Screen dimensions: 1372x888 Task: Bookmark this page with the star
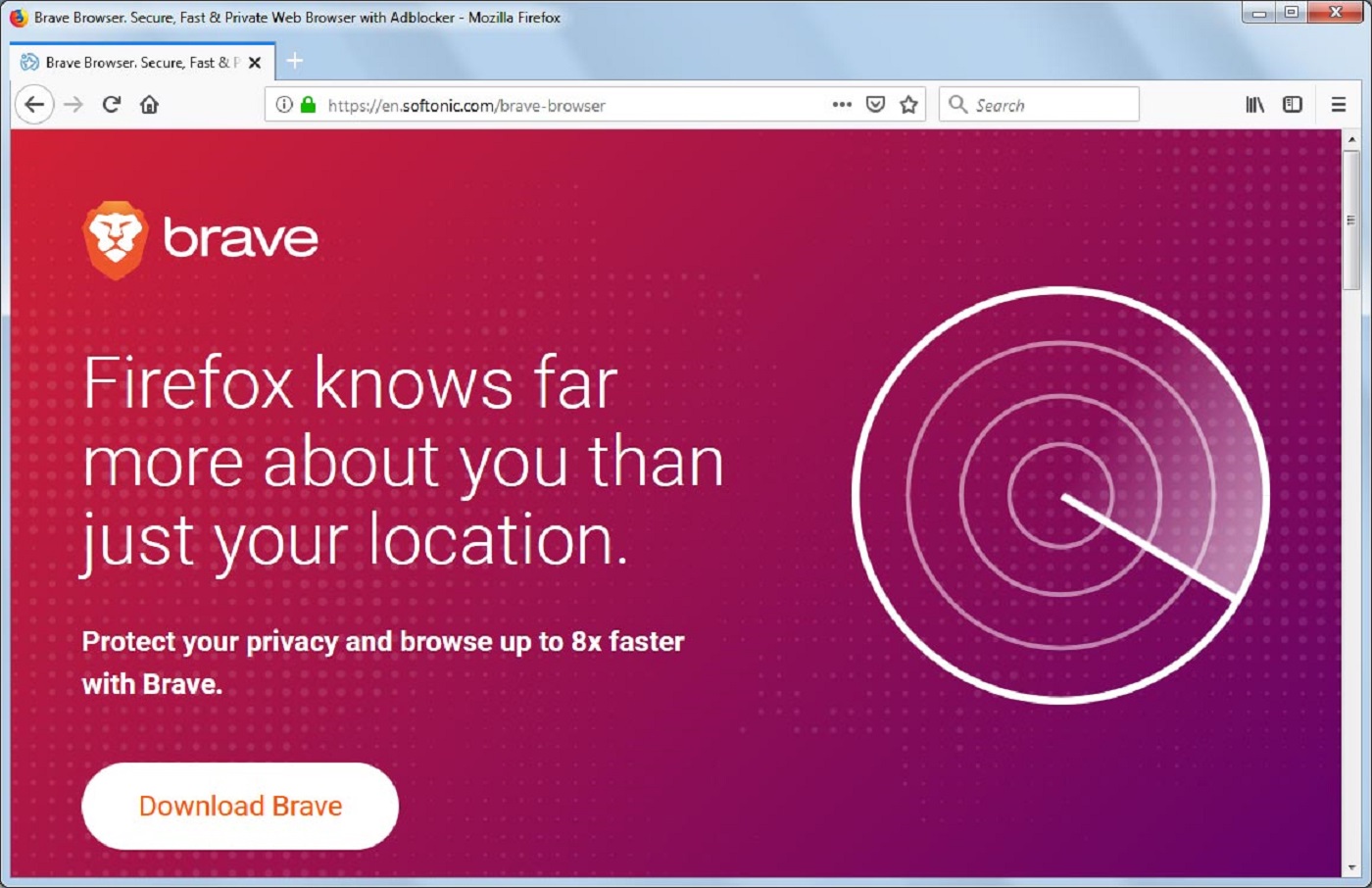coord(907,104)
